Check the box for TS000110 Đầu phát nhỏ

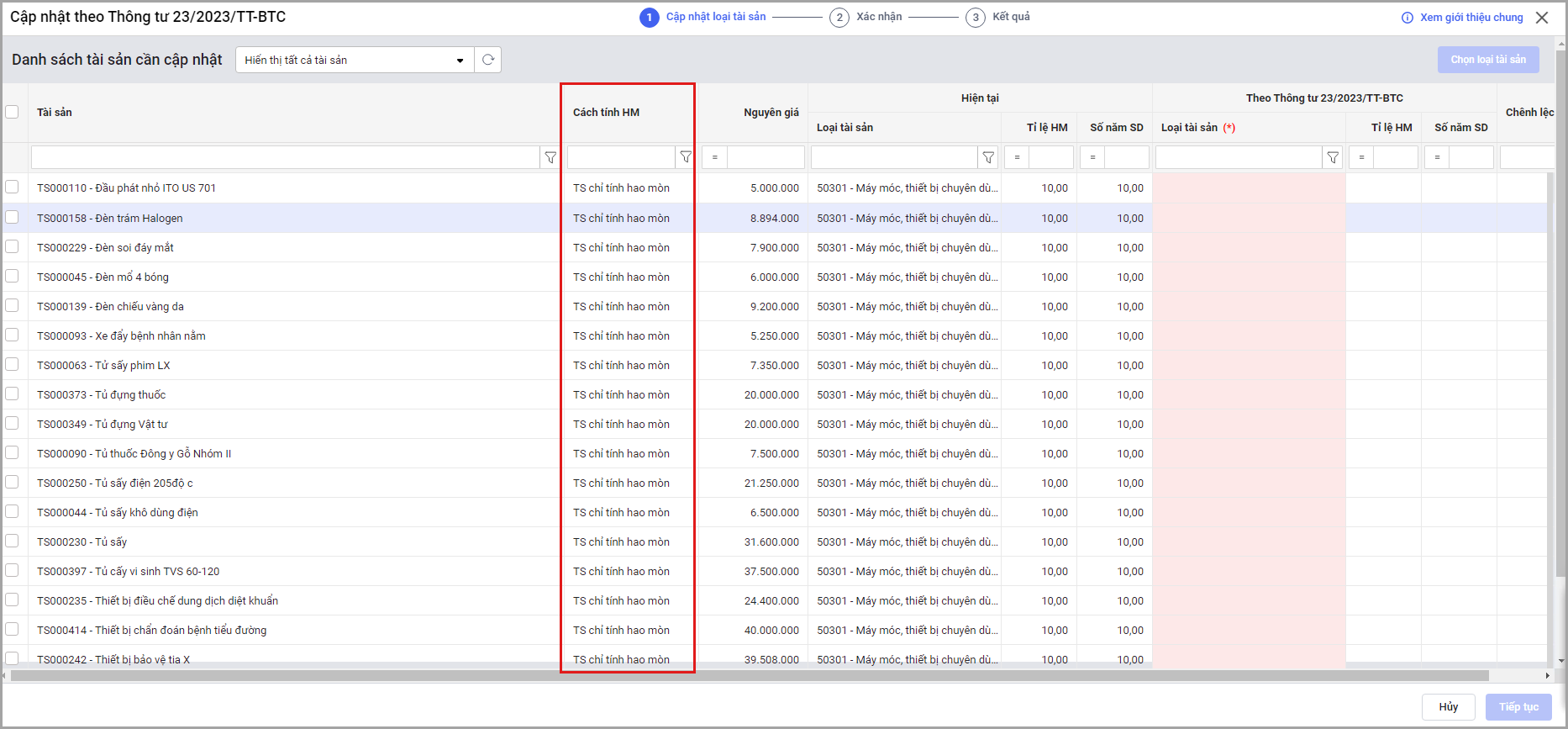point(13,187)
